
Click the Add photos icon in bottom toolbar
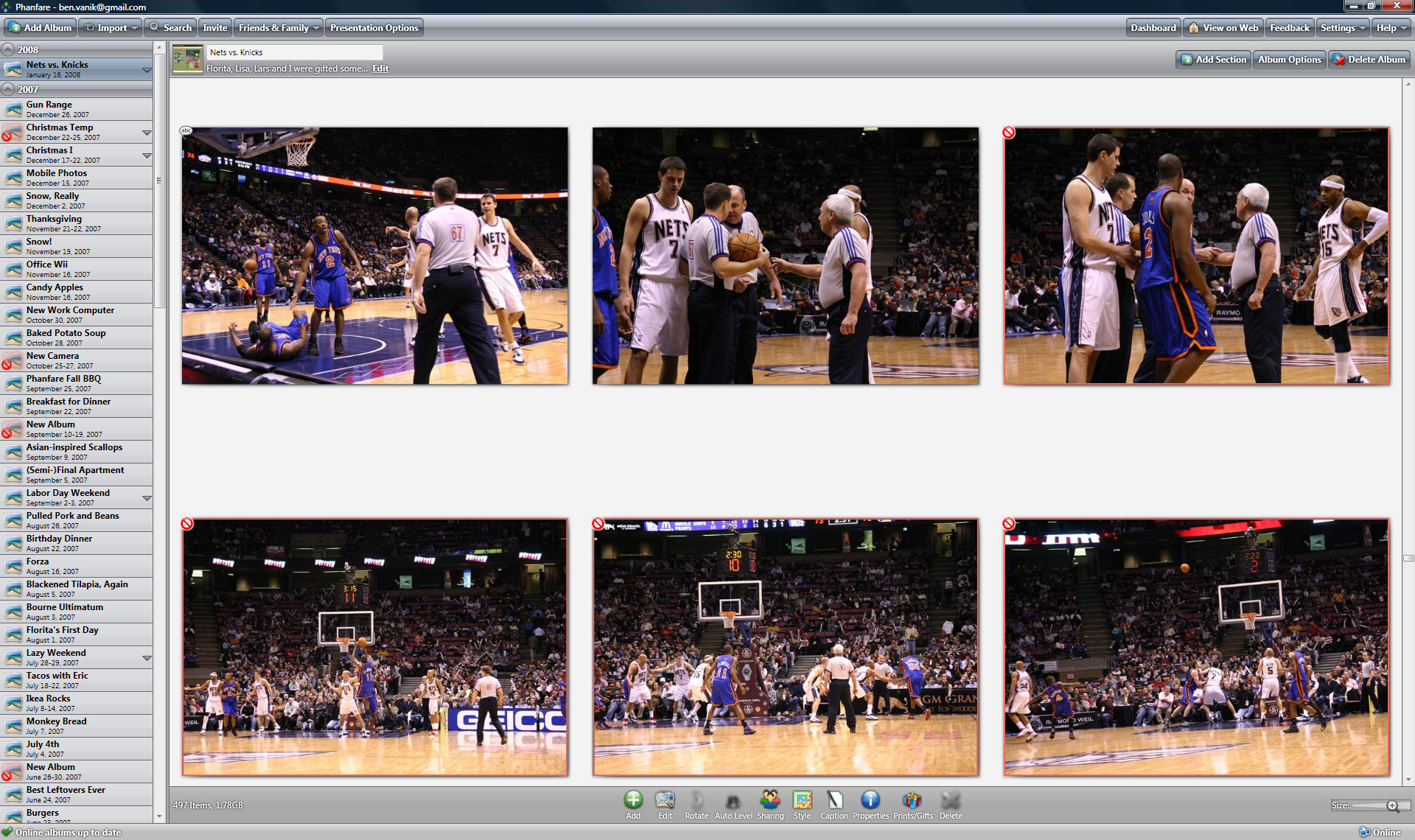(x=633, y=801)
